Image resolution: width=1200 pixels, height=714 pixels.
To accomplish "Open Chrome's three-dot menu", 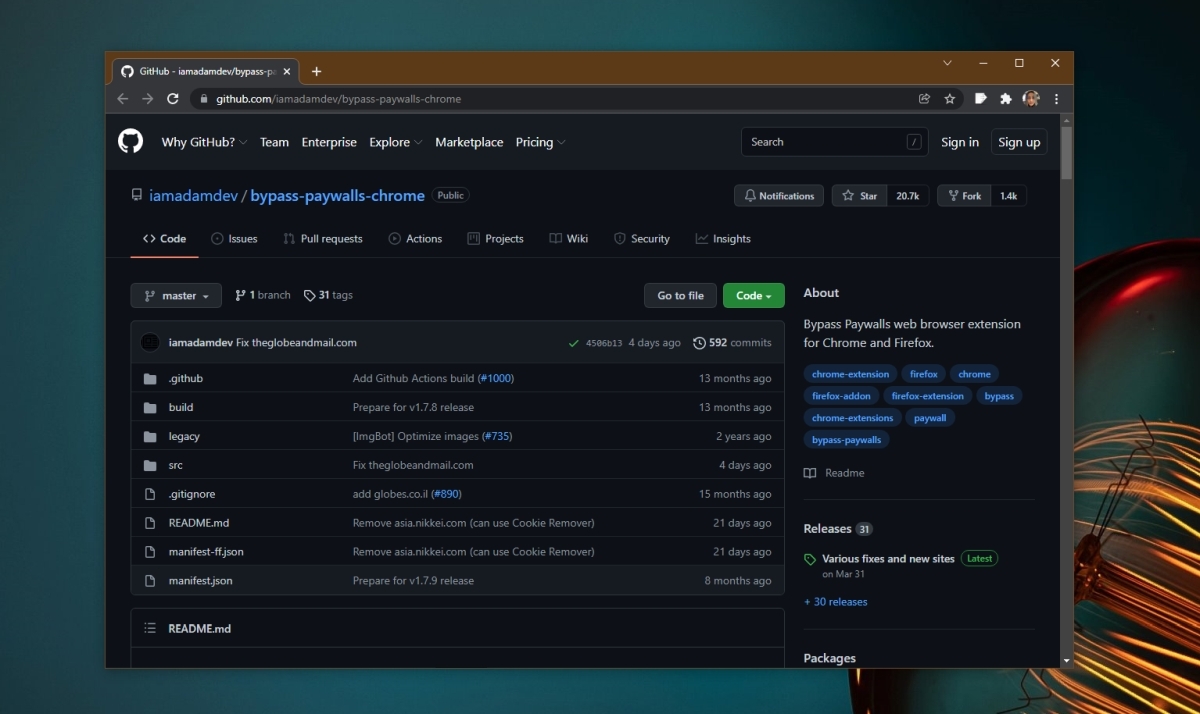I will click(1056, 99).
